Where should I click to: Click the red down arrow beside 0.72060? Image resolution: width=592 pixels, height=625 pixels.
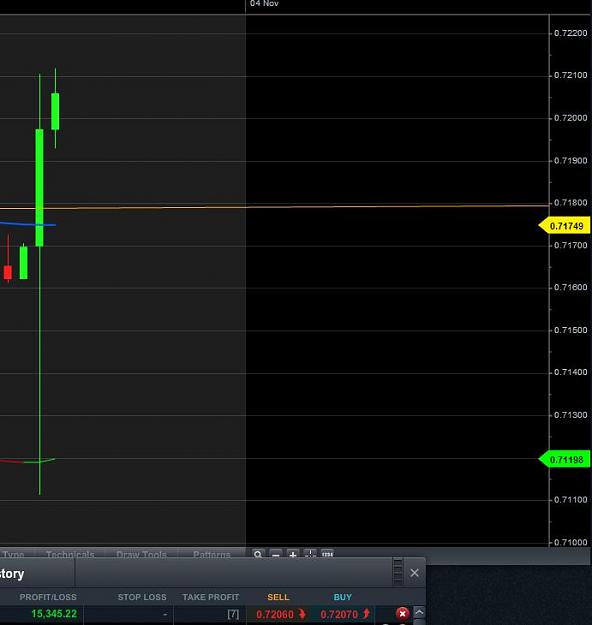[x=302, y=614]
